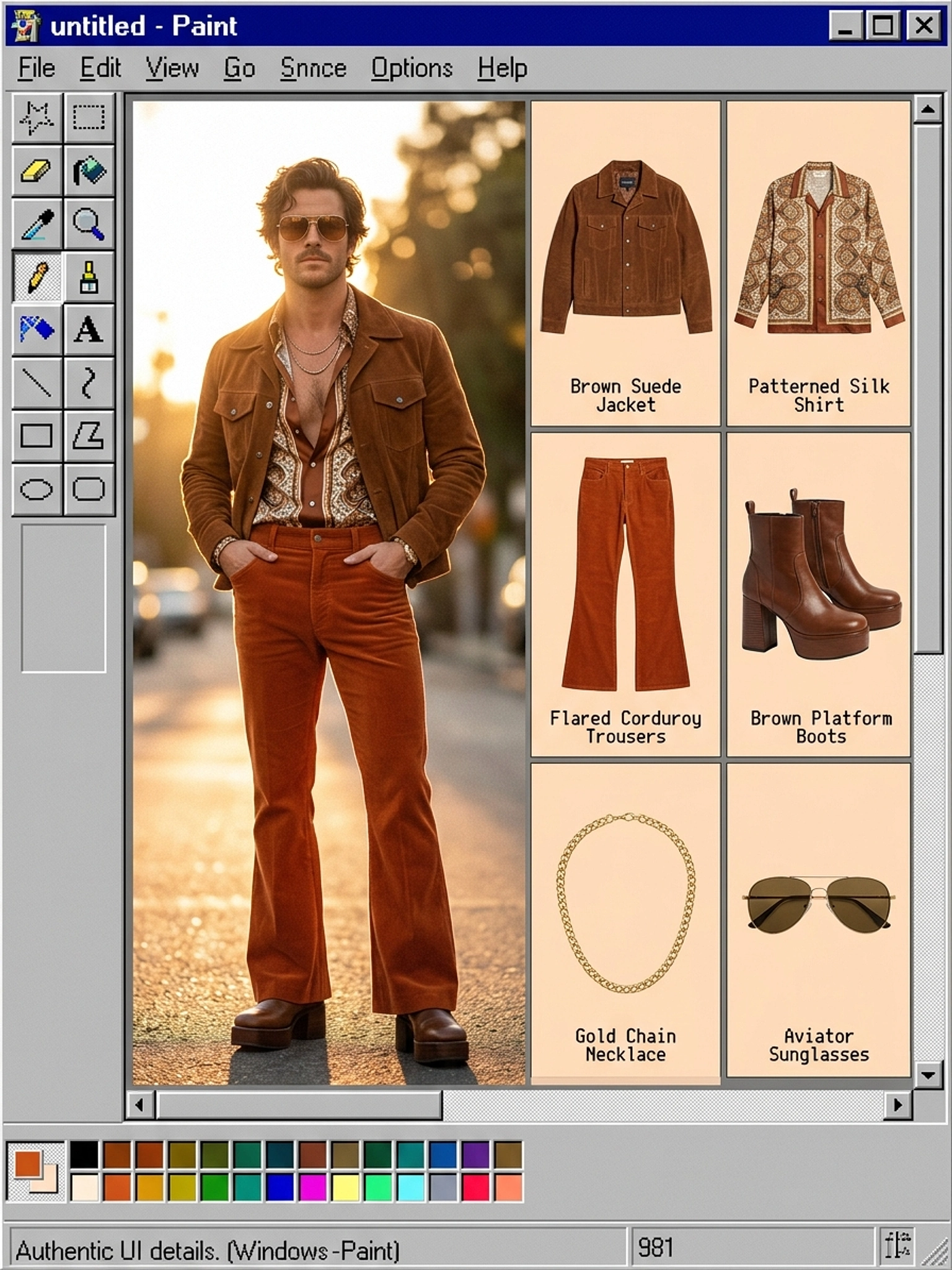
Task: Pick the black color swatch
Action: pyautogui.click(x=84, y=1156)
